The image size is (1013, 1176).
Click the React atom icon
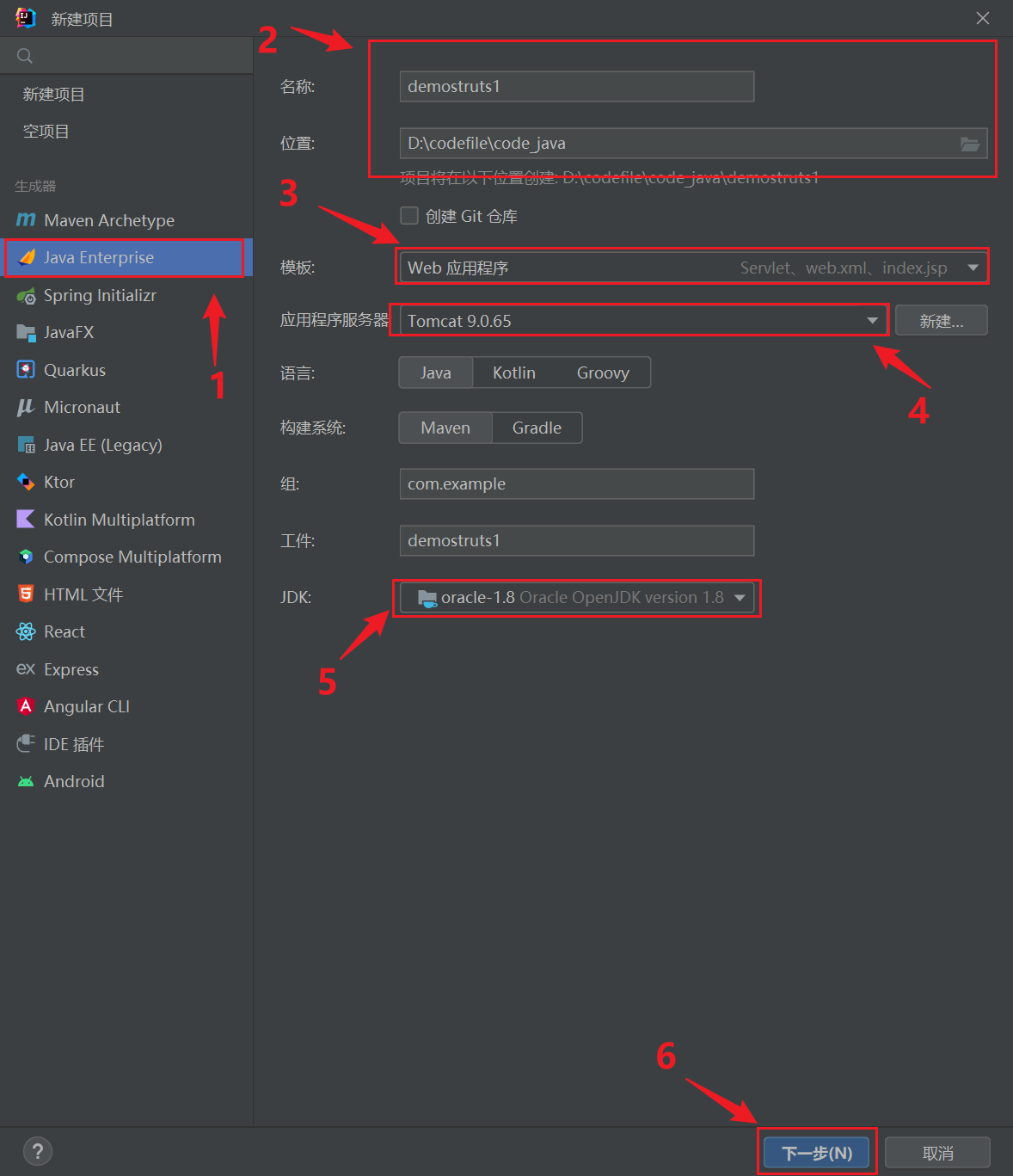tap(26, 631)
